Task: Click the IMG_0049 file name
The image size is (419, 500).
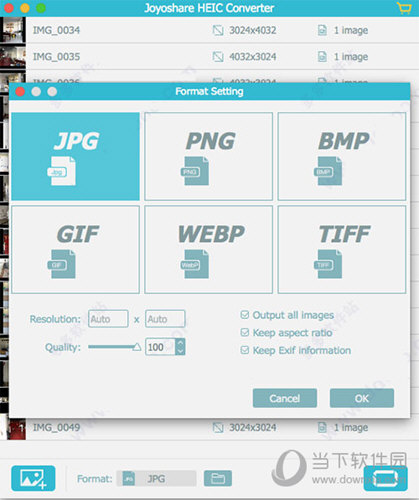Action: tap(56, 428)
